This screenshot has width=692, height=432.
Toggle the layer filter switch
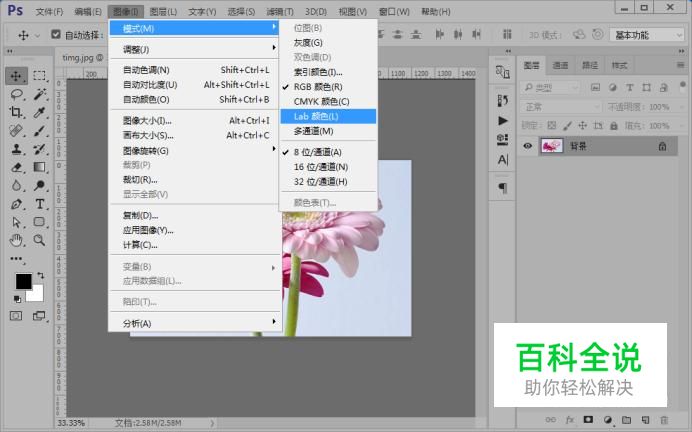683,84
